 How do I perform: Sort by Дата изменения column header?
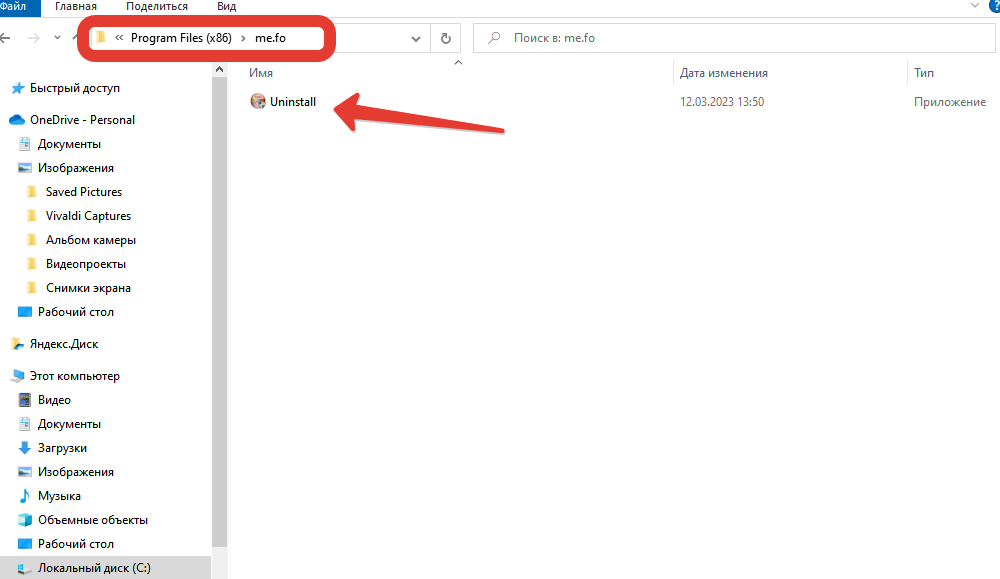[x=724, y=73]
